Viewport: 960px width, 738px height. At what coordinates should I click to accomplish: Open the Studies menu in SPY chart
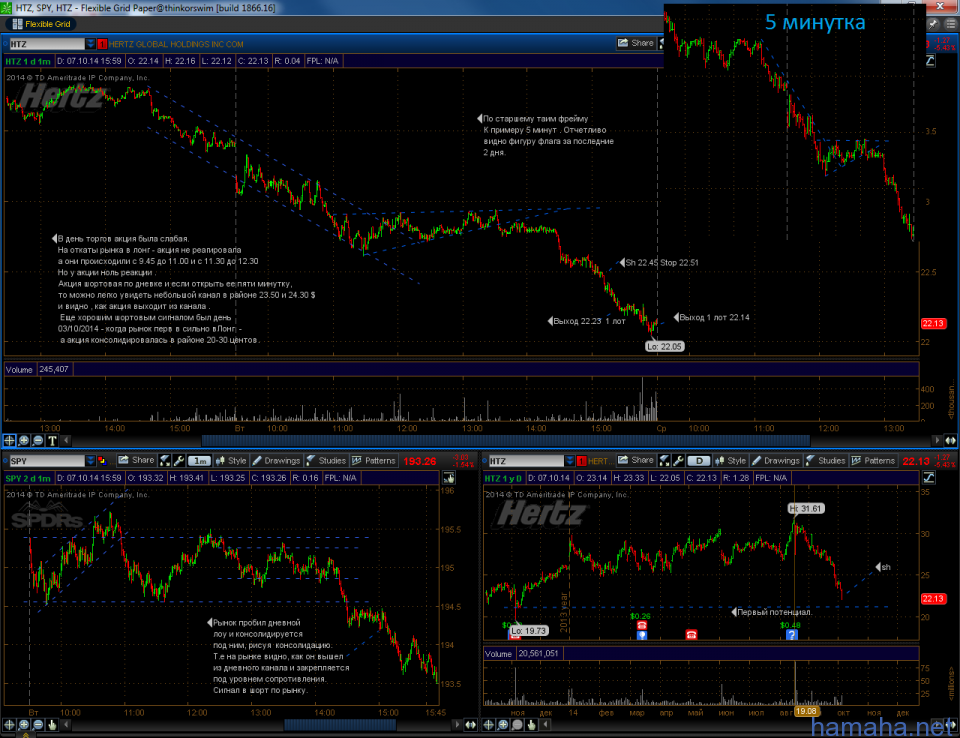326,461
